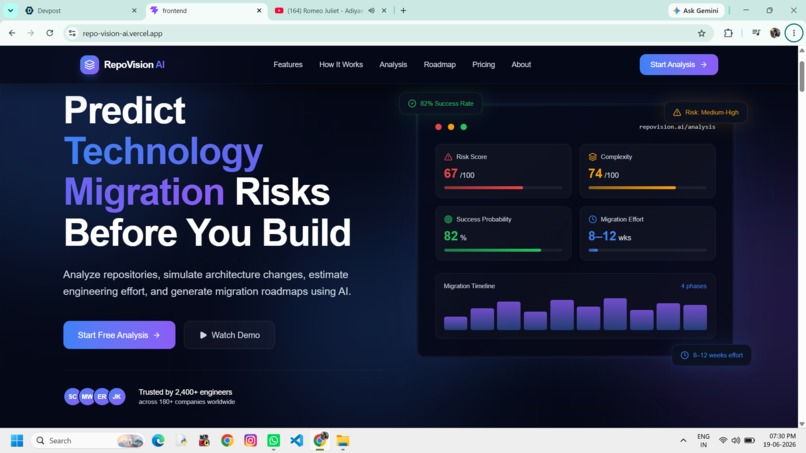The width and height of the screenshot is (806, 453).
Task: Click 'Trusted by 2,400+ engineers' text
Action: click(x=185, y=392)
